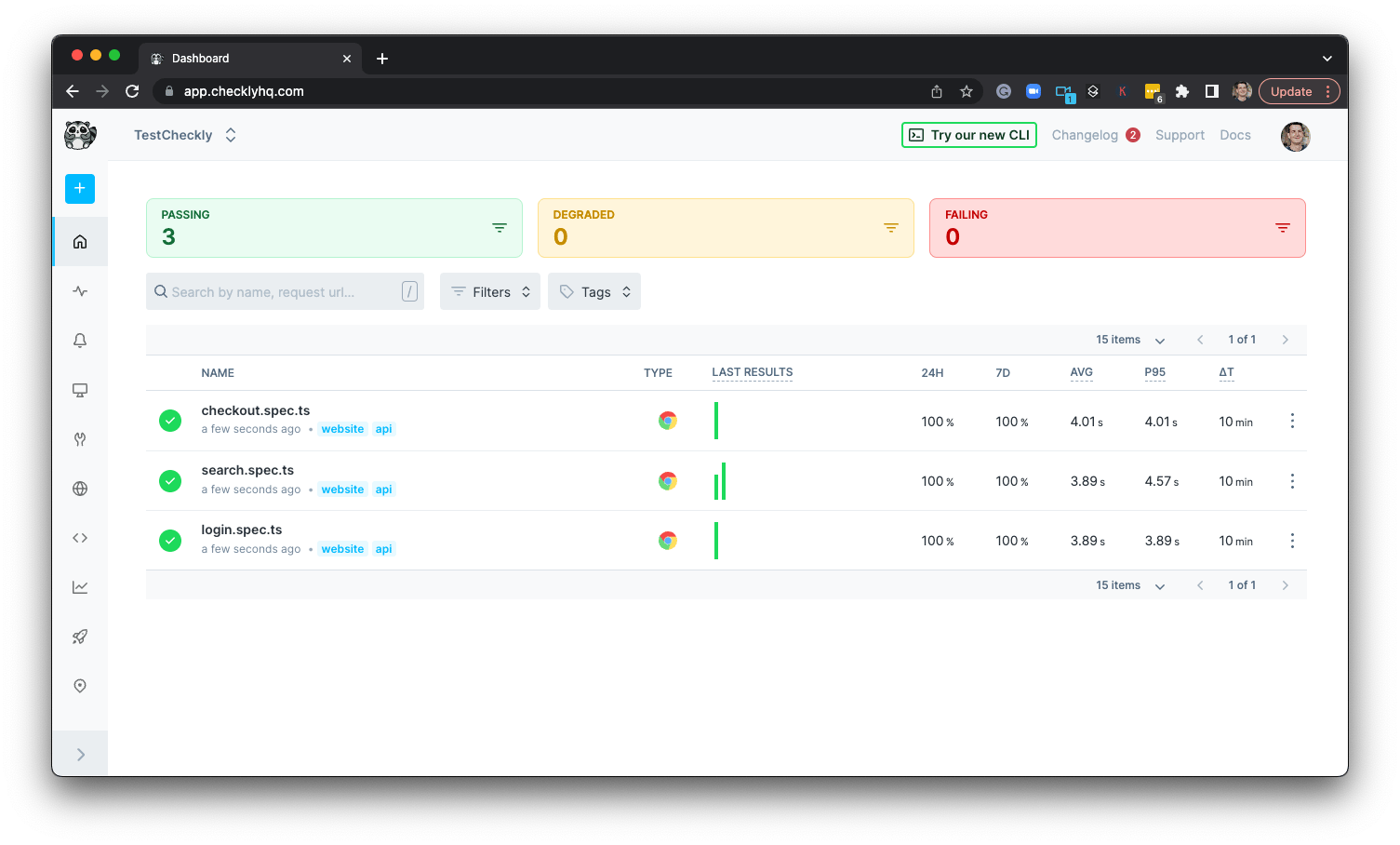The height and width of the screenshot is (845, 1400).
Task: Click the Checkly raccoon logo
Action: (x=80, y=135)
